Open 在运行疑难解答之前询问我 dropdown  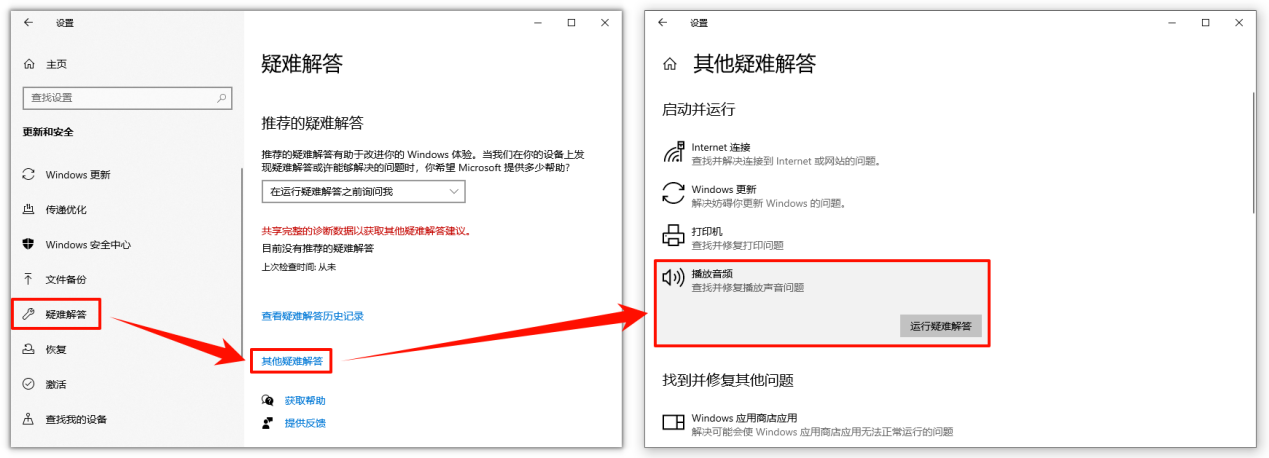(x=364, y=191)
